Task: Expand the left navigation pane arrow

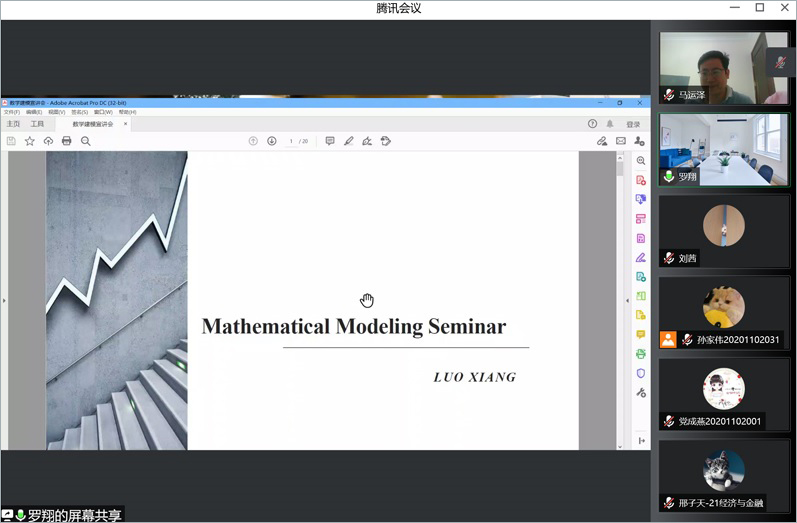Action: click(4, 300)
